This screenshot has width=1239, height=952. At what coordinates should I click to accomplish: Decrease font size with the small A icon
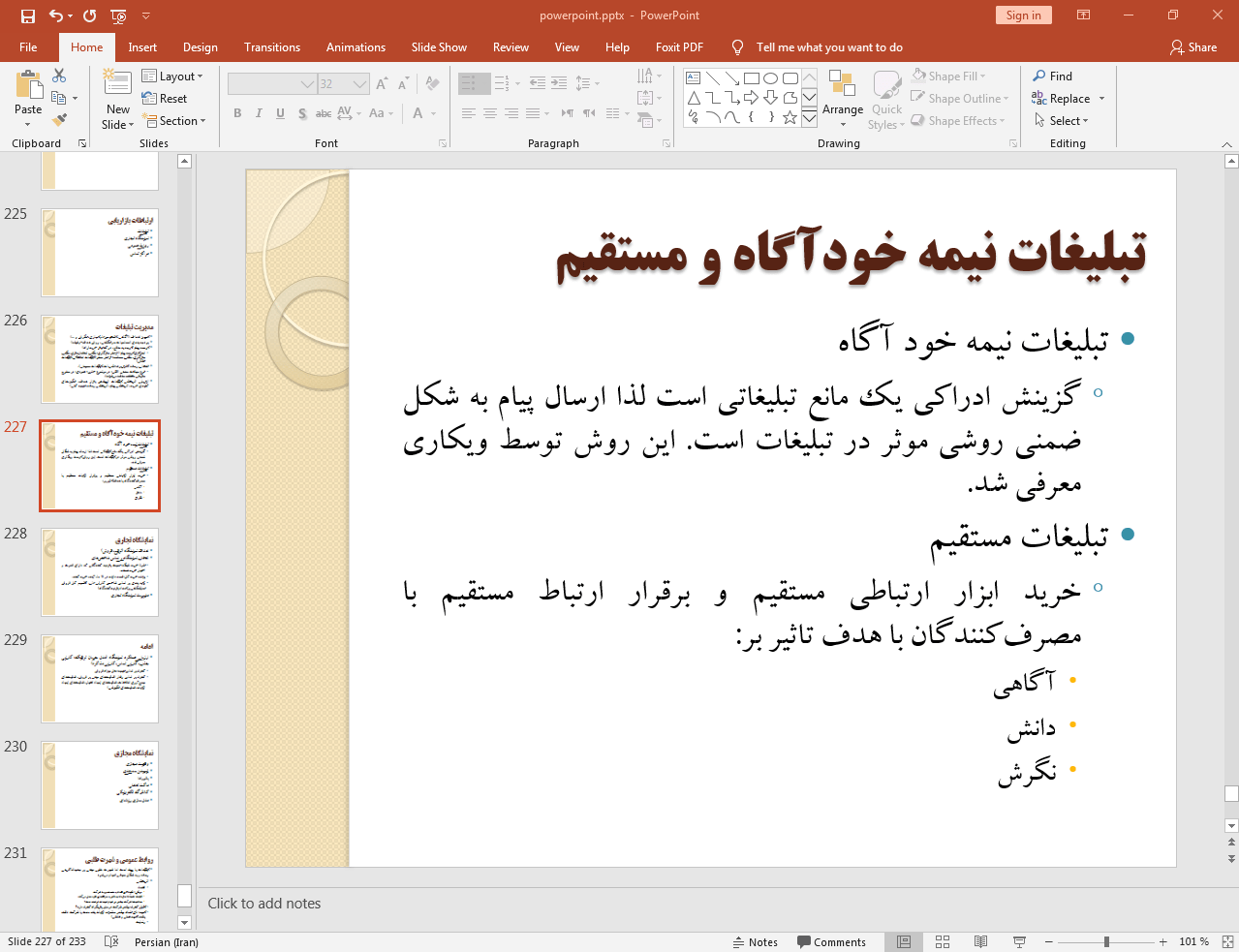click(403, 84)
